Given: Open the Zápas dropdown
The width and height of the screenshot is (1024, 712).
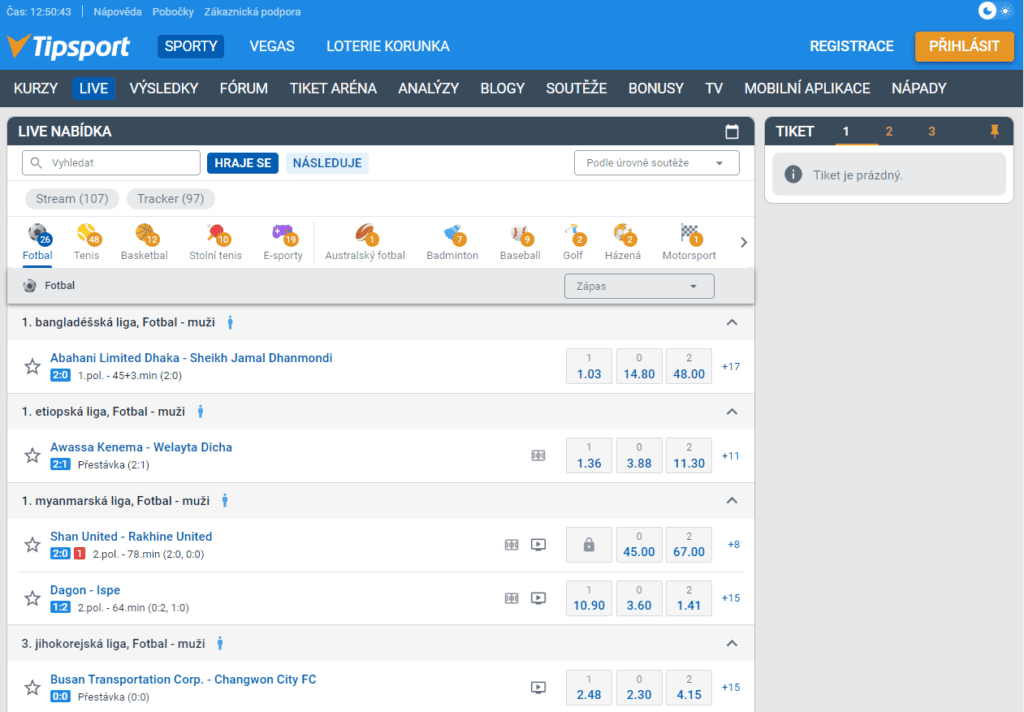Looking at the screenshot, I should [x=639, y=286].
